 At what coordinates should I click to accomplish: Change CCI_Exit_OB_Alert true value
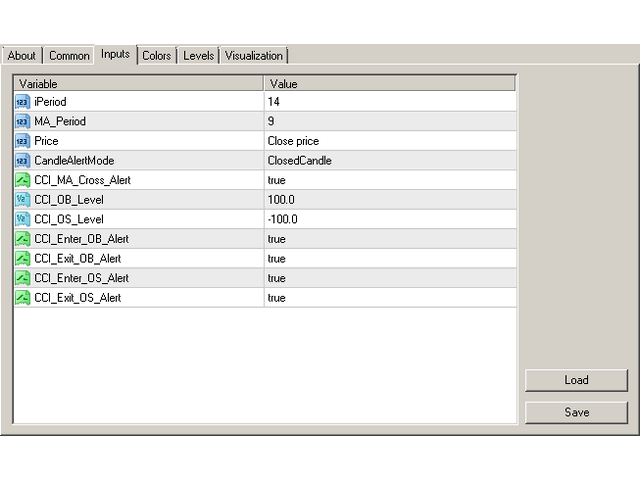[x=390, y=258]
